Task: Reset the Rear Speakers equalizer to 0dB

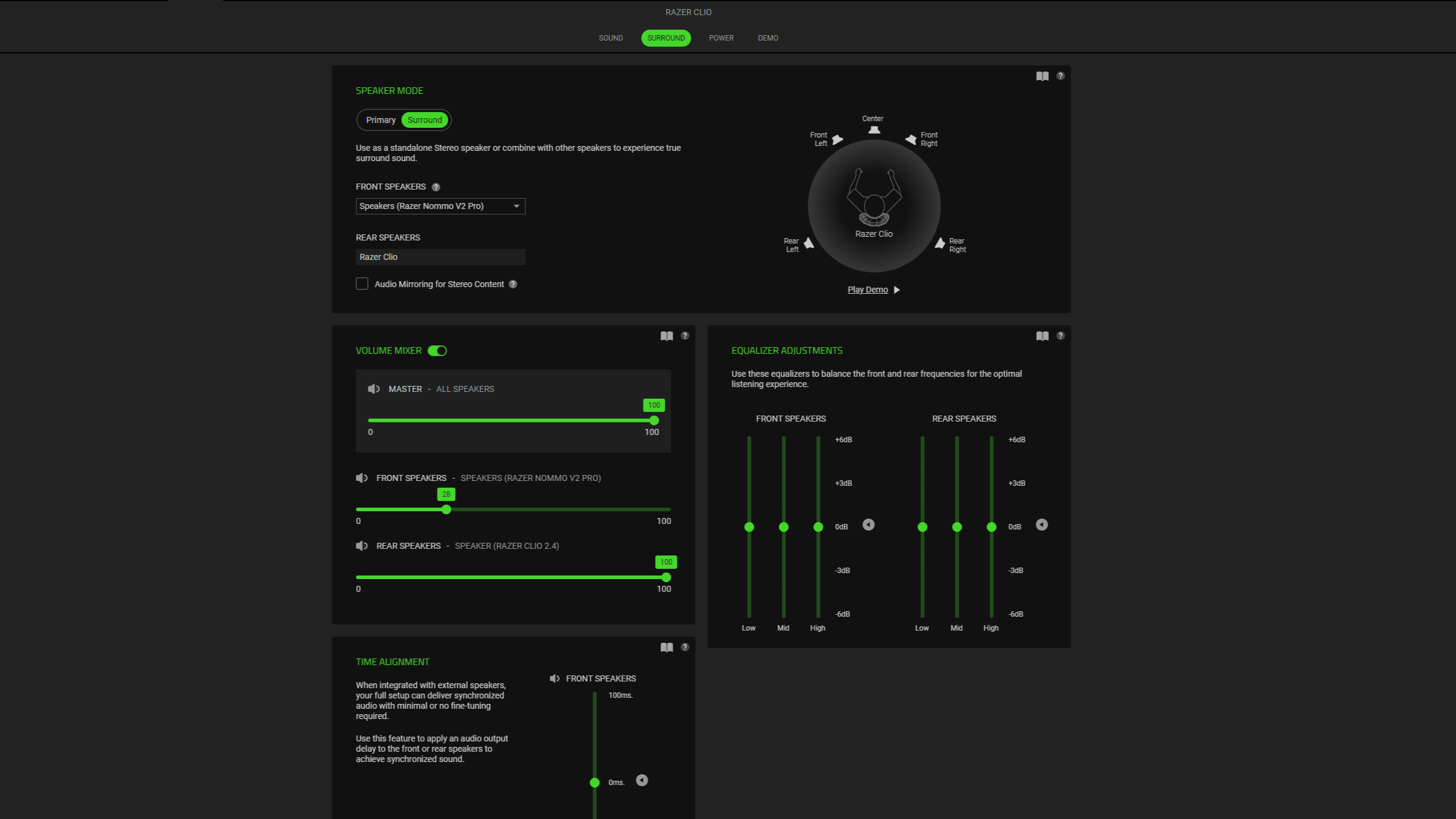Action: coord(1042,525)
